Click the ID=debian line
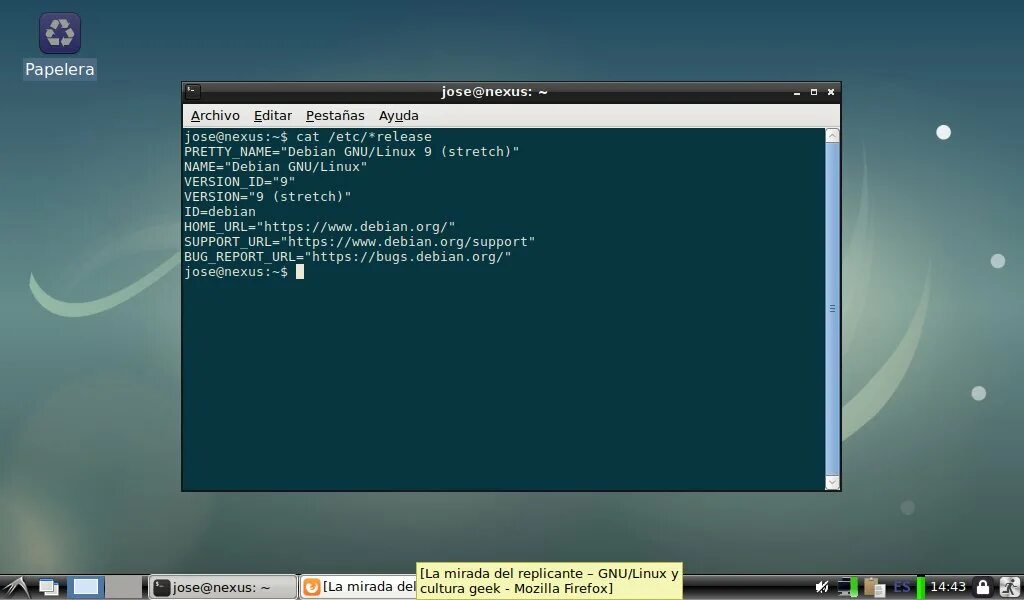Screen dimensions: 1024x600 click(219, 212)
